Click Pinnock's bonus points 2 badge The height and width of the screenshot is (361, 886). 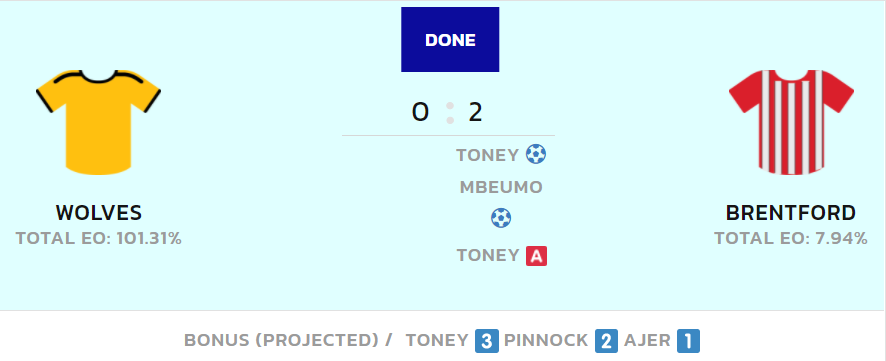[606, 341]
